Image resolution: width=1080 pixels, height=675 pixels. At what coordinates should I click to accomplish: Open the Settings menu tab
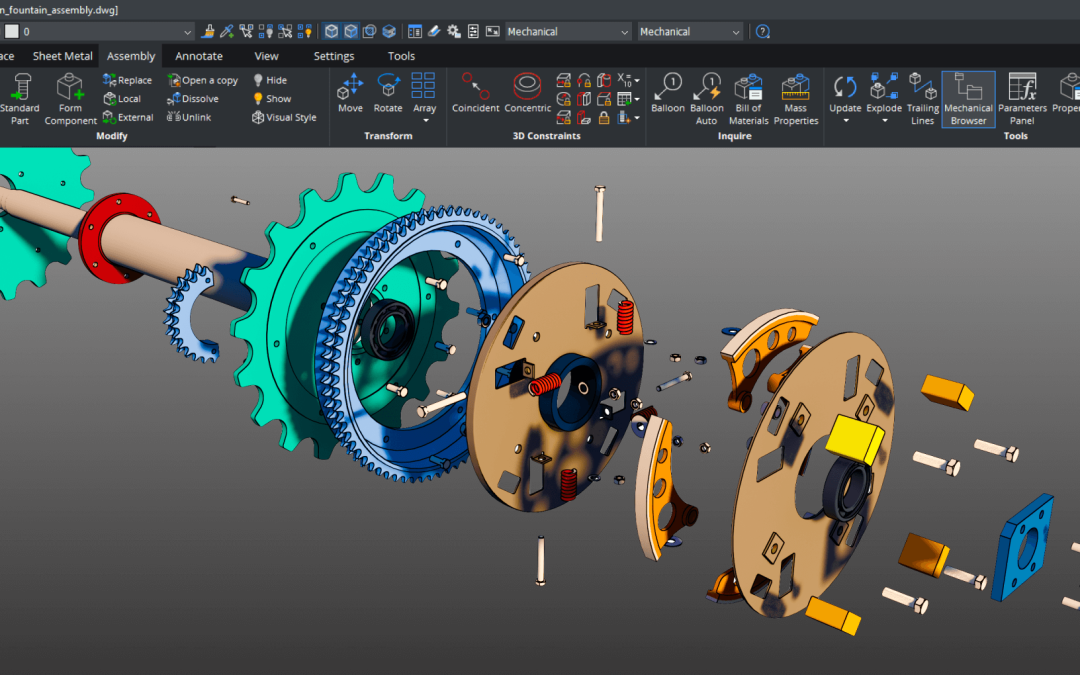(x=333, y=56)
